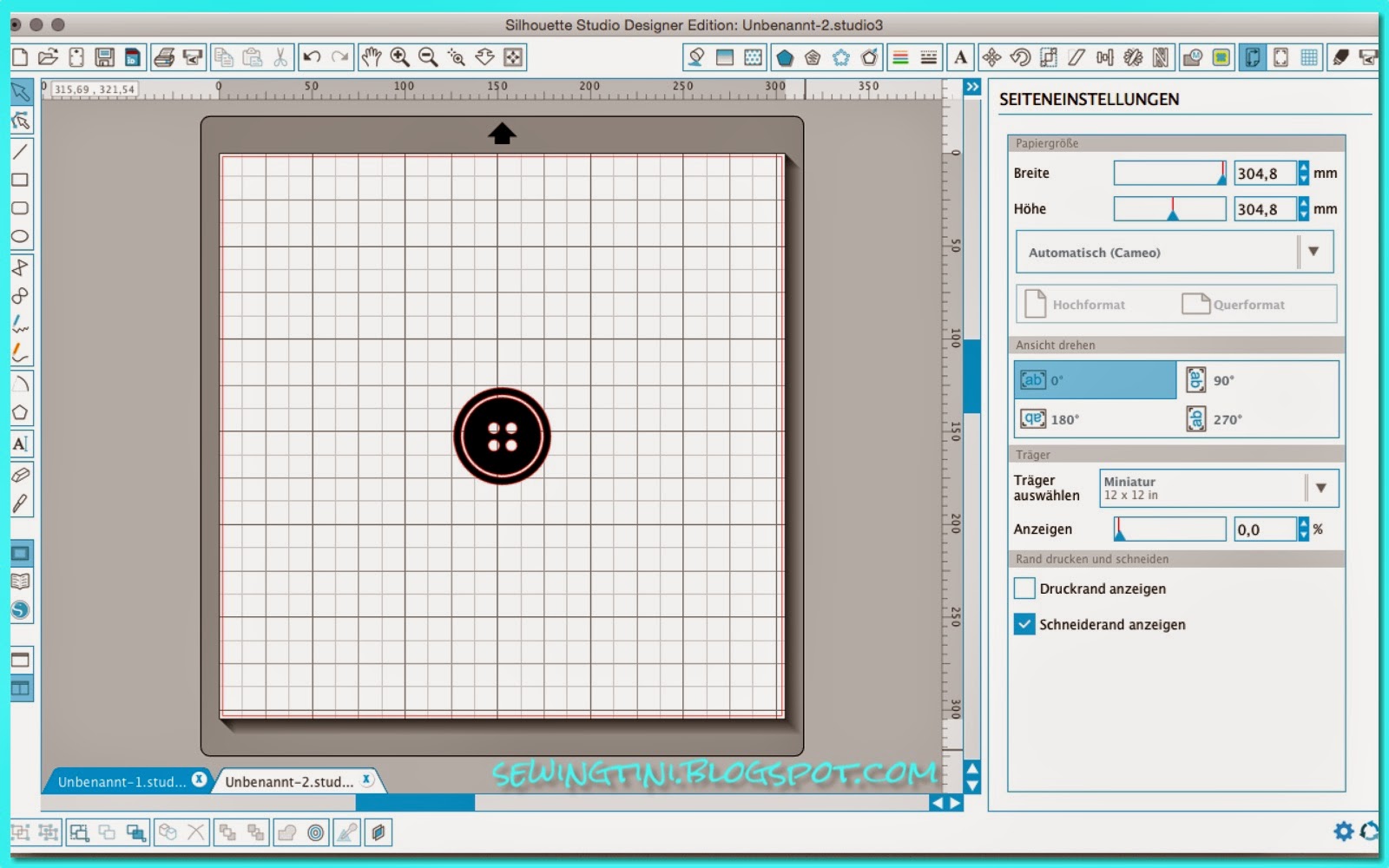The width and height of the screenshot is (1389, 868).
Task: Select the Draw a Rounded Rectangle tool
Action: (x=20, y=208)
